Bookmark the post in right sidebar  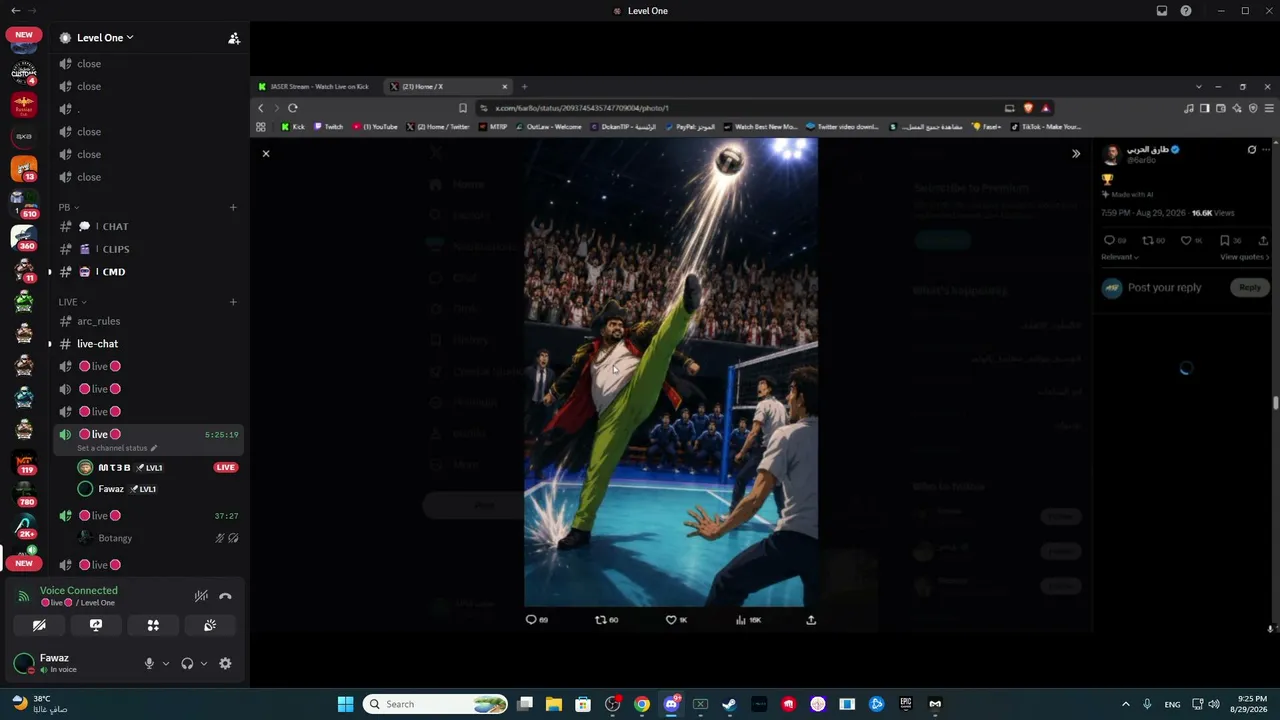(x=1230, y=240)
